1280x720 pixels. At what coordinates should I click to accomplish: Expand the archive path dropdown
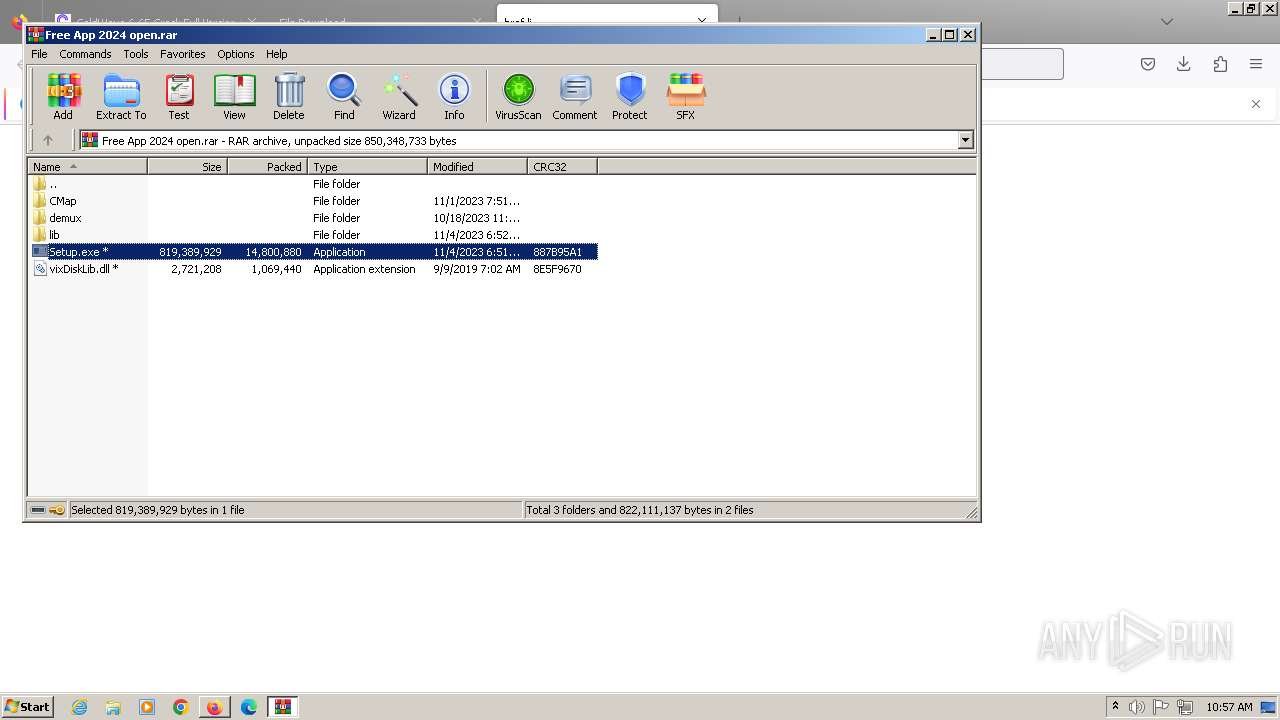click(x=966, y=141)
